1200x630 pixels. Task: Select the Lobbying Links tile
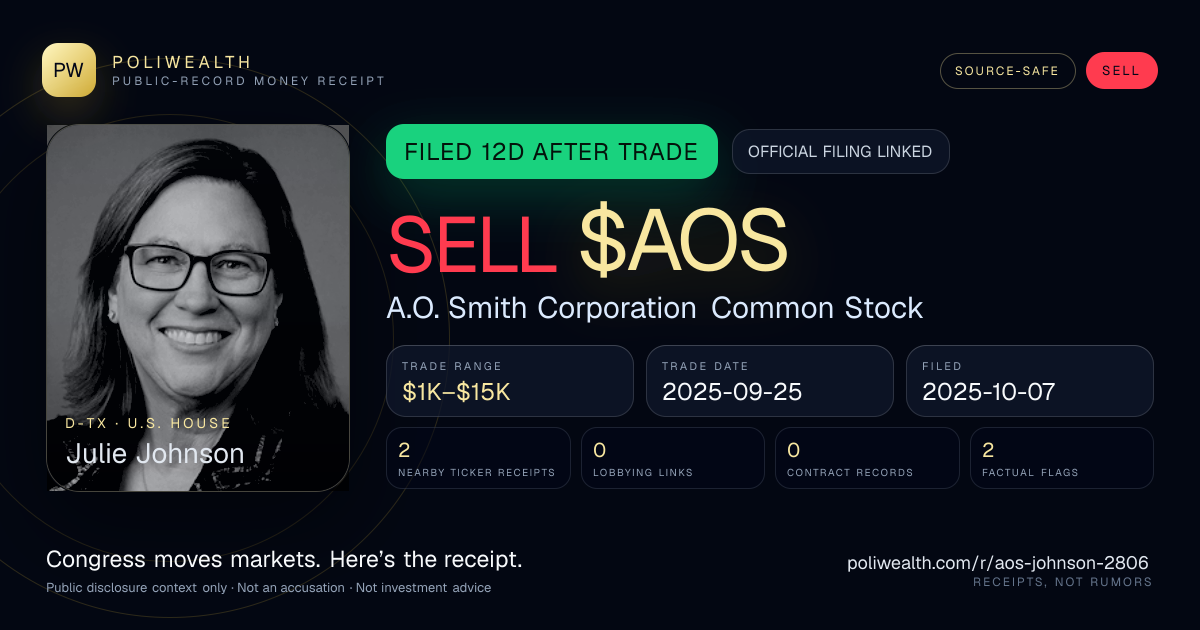click(673, 458)
